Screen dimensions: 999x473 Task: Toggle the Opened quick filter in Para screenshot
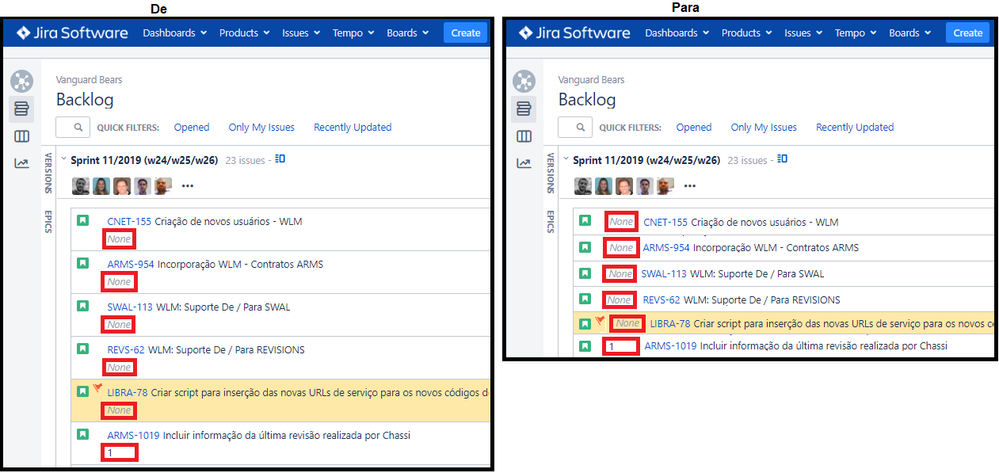[x=694, y=127]
